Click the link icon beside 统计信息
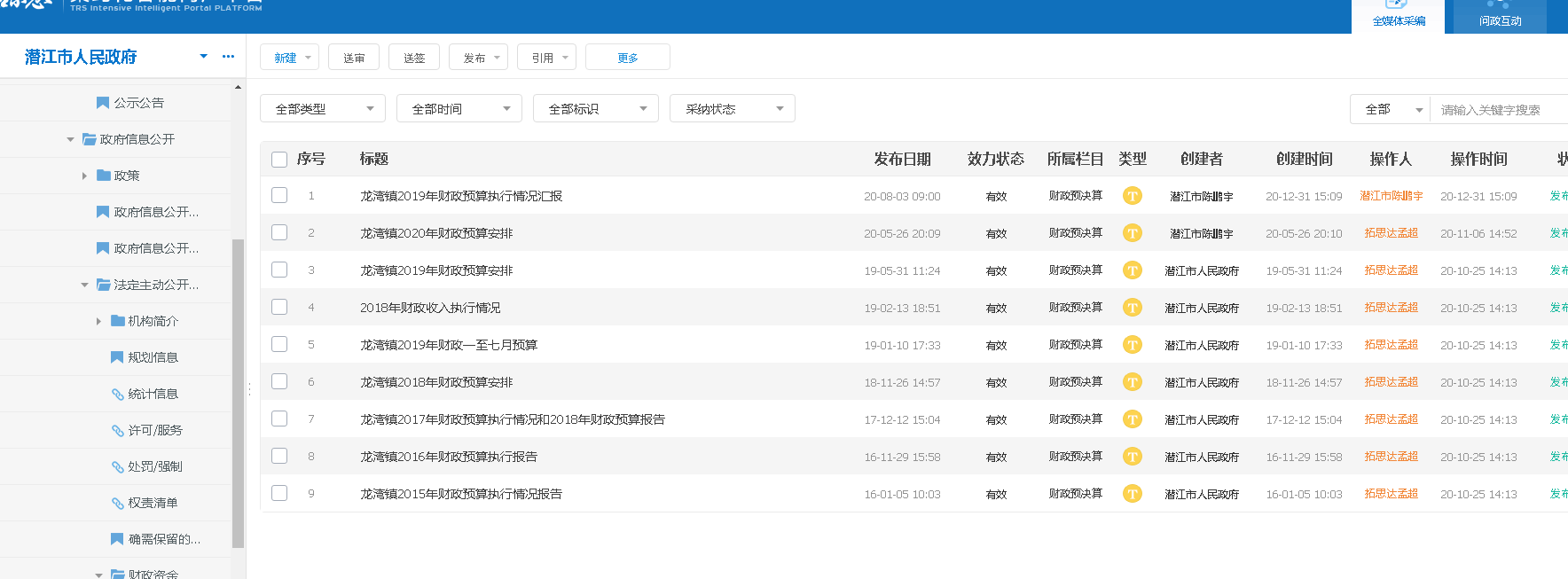This screenshot has height=579, width=1568. click(x=117, y=395)
